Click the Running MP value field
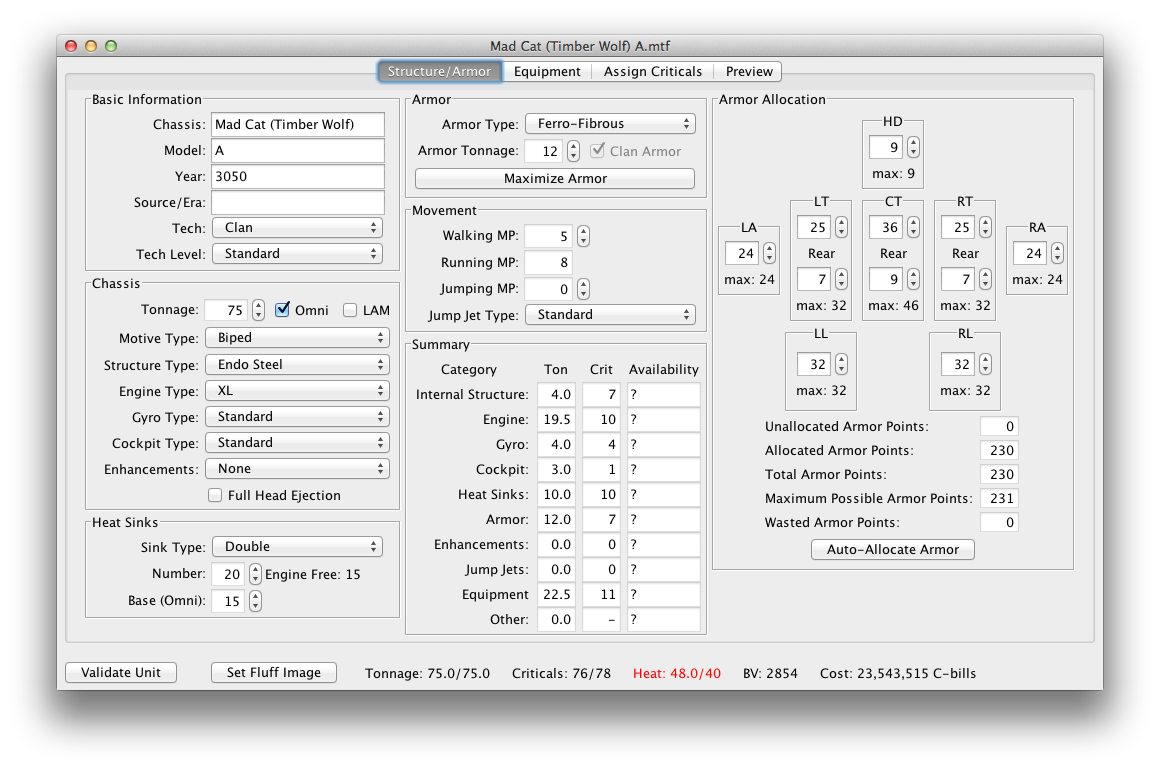The height and width of the screenshot is (769, 1160). 550,262
